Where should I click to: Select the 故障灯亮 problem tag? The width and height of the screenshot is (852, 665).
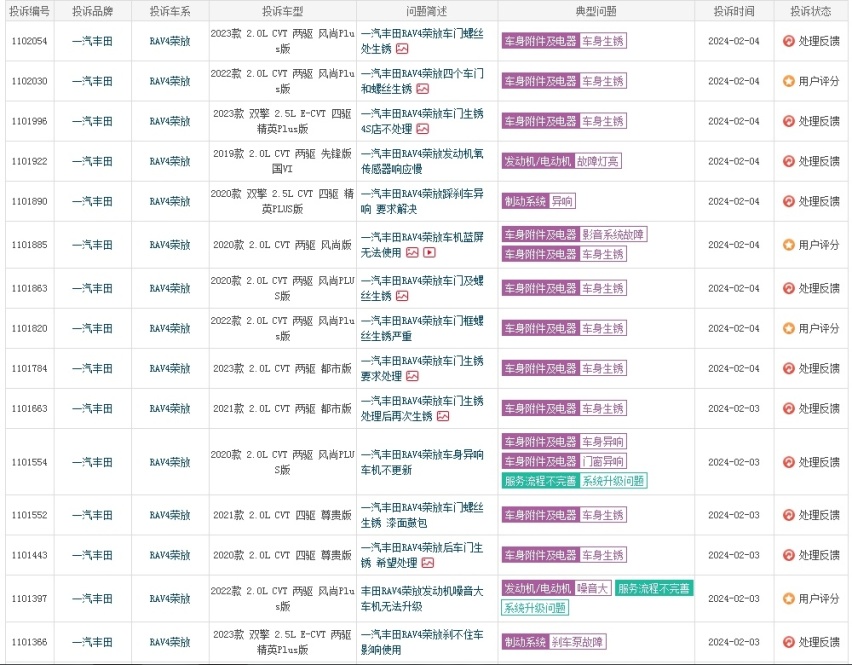(x=598, y=161)
